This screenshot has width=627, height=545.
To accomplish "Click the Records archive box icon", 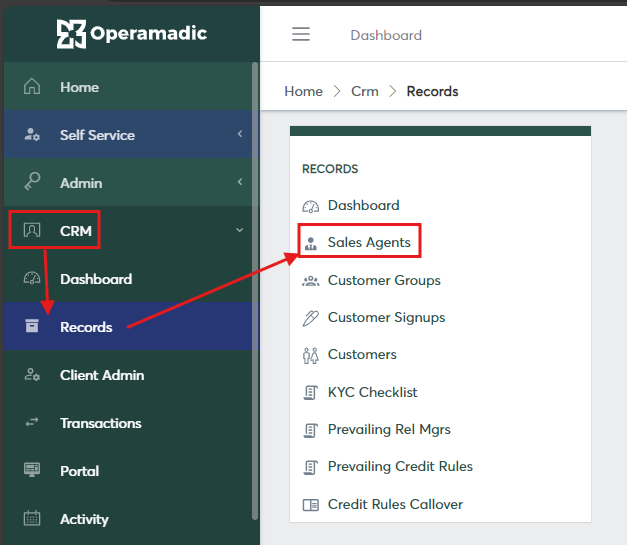I will tap(32, 326).
